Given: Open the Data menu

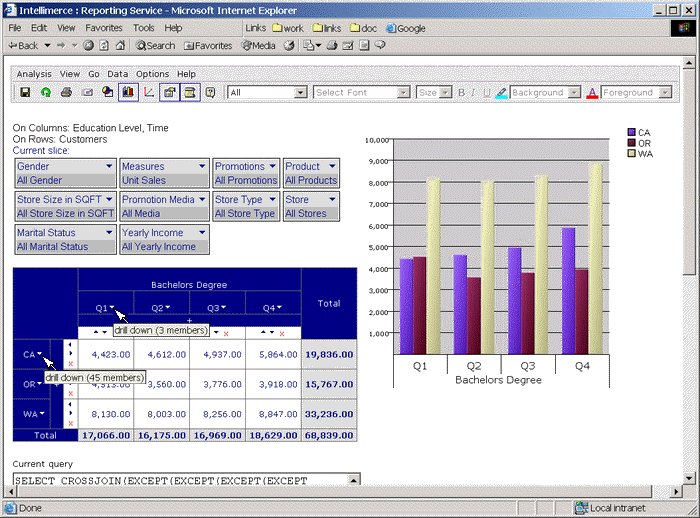Looking at the screenshot, I should click(117, 74).
